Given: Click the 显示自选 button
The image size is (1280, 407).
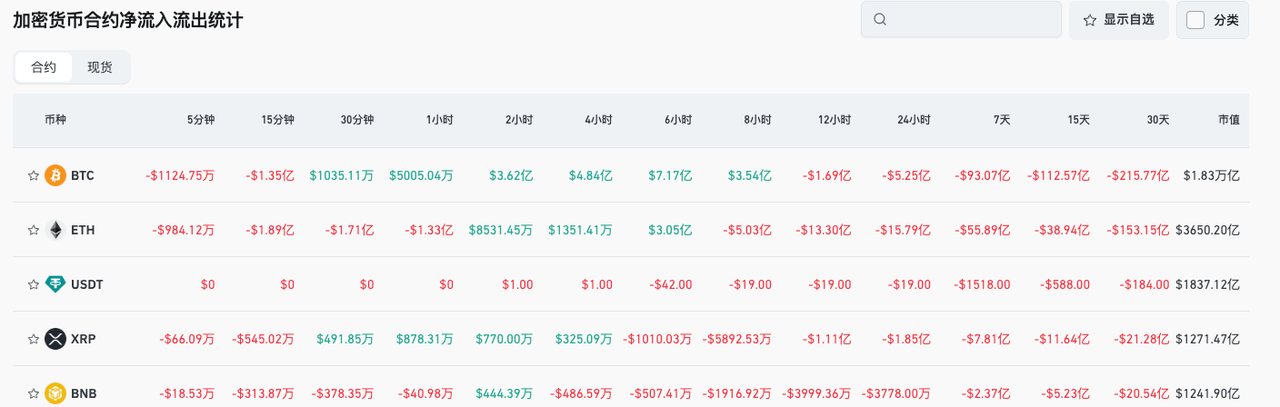Looking at the screenshot, I should [1118, 20].
